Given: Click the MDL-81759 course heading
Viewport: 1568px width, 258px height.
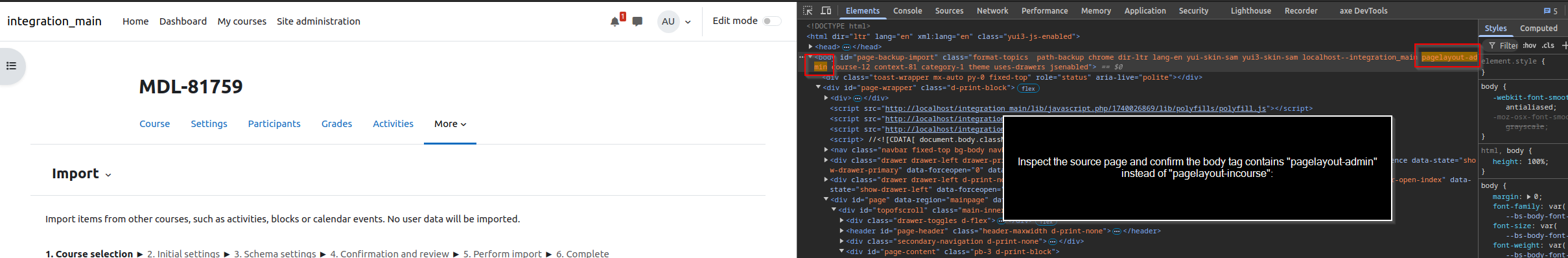Looking at the screenshot, I should tap(191, 87).
